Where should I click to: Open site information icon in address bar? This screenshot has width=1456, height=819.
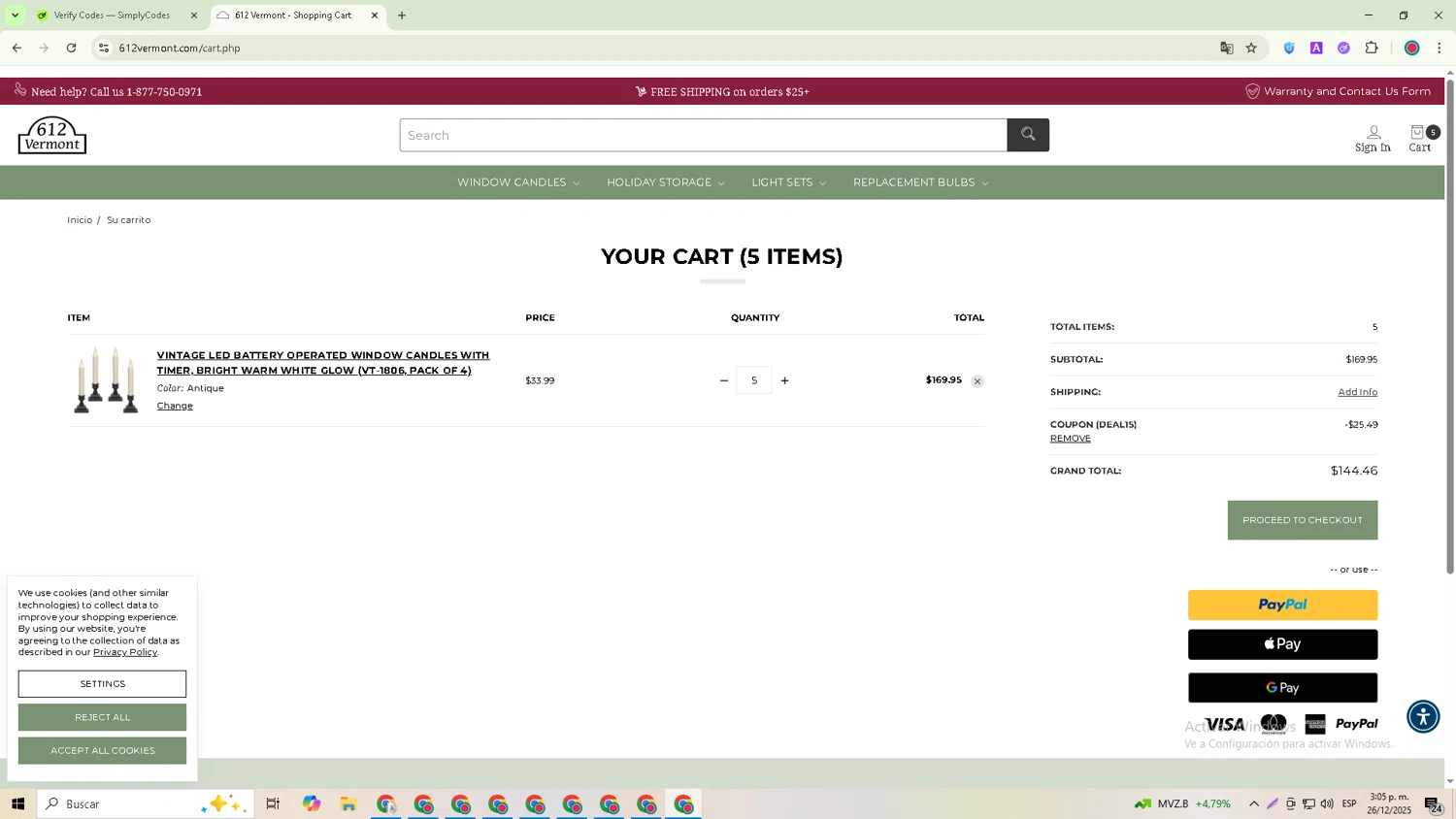(x=104, y=48)
